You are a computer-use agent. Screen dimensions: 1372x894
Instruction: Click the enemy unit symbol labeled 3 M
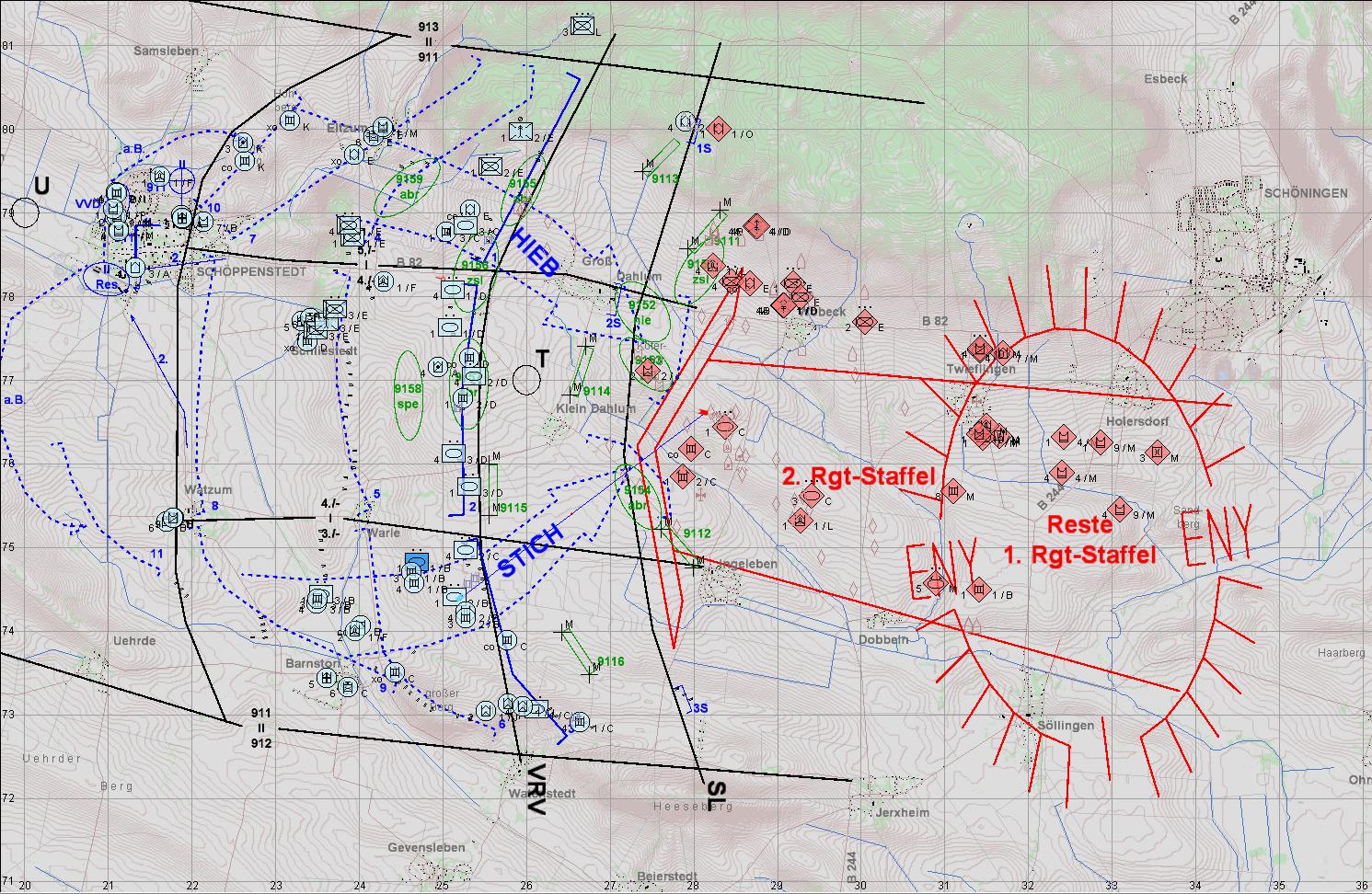click(1159, 453)
